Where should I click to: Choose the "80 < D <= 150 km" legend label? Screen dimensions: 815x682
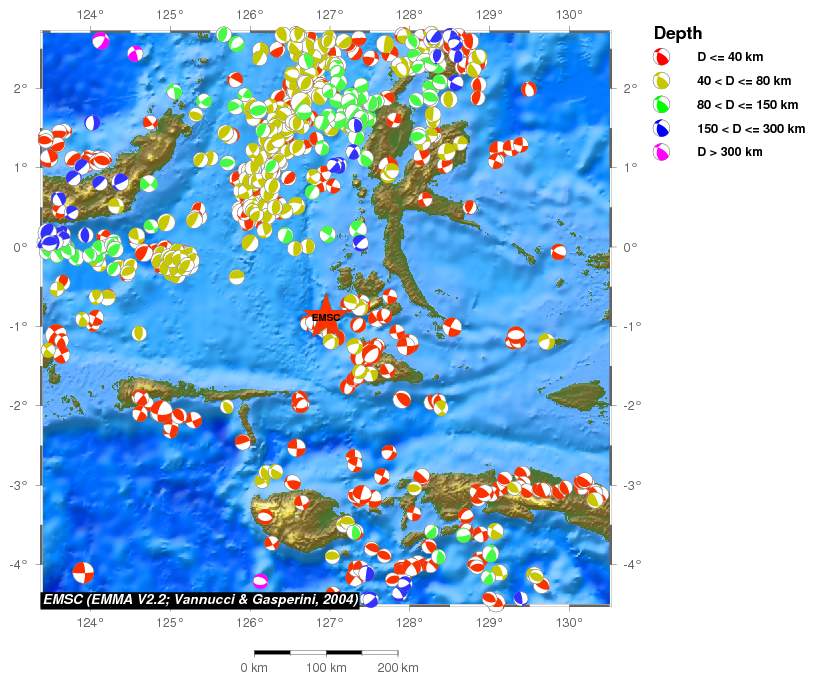tap(747, 105)
